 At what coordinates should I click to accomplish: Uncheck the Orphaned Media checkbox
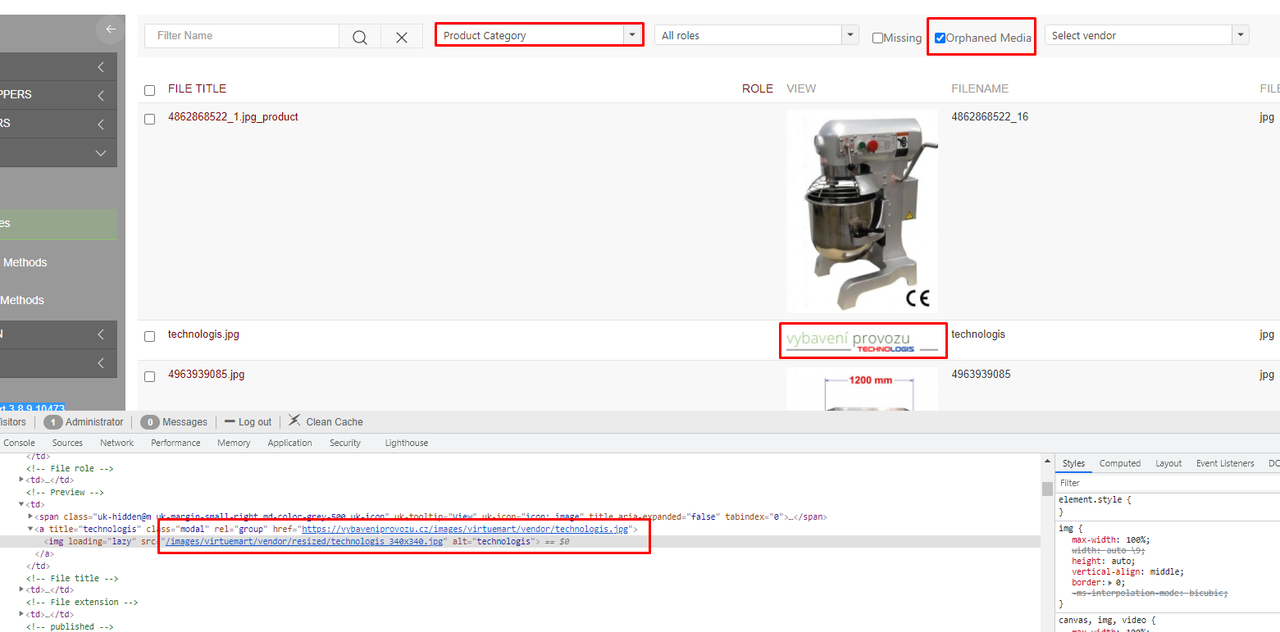[x=940, y=38]
